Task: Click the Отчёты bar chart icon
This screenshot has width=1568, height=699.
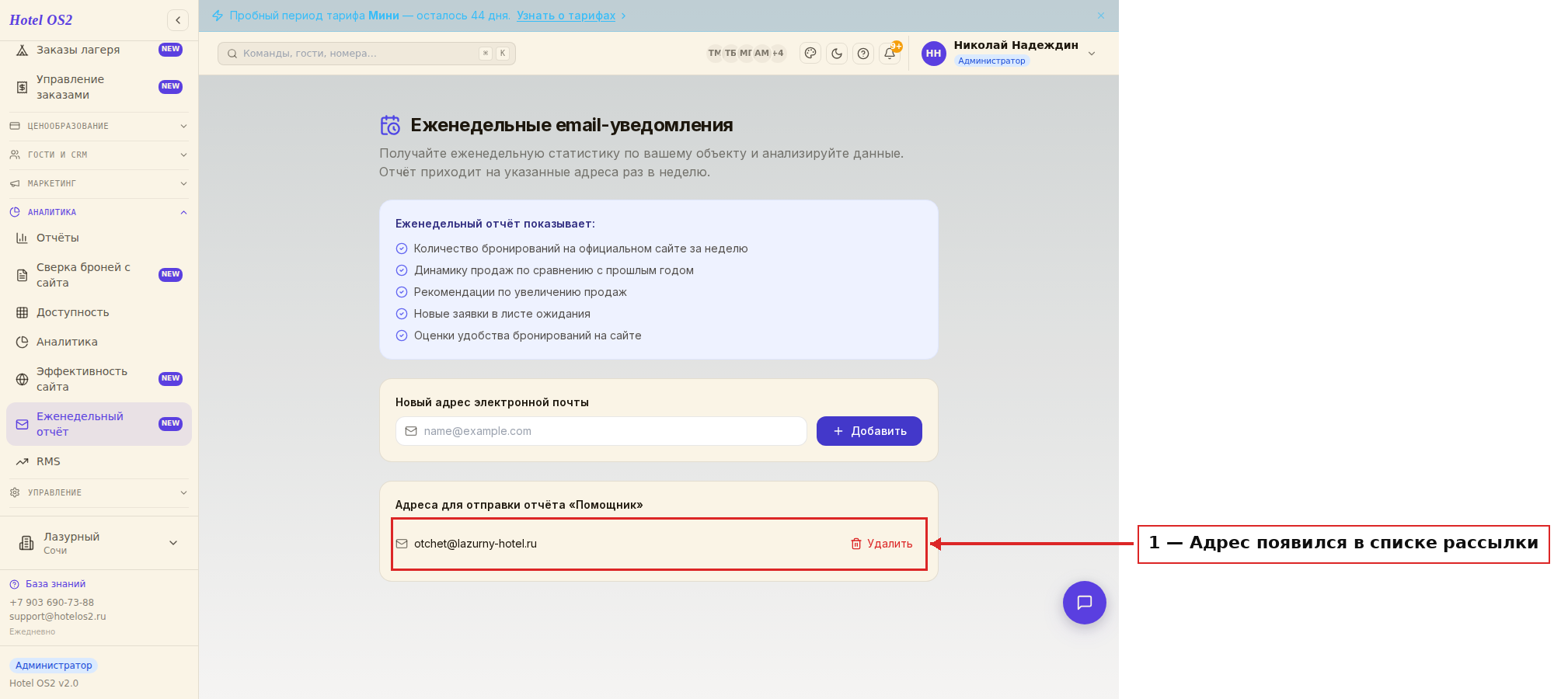Action: coord(23,238)
